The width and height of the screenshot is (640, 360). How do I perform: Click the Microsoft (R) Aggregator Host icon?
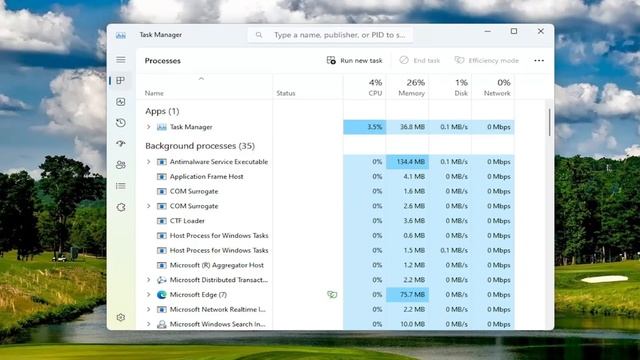(x=162, y=265)
